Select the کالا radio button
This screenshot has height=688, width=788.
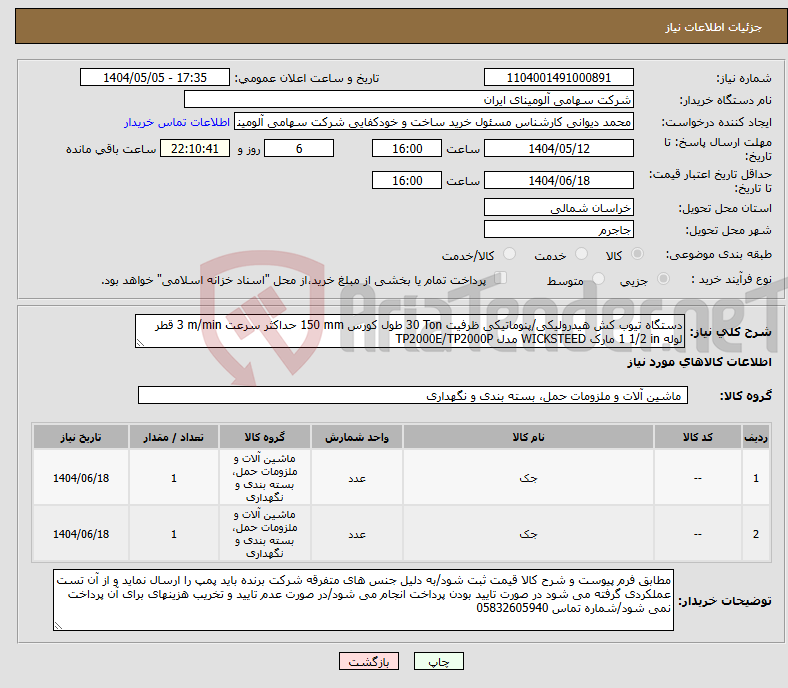pos(637,254)
